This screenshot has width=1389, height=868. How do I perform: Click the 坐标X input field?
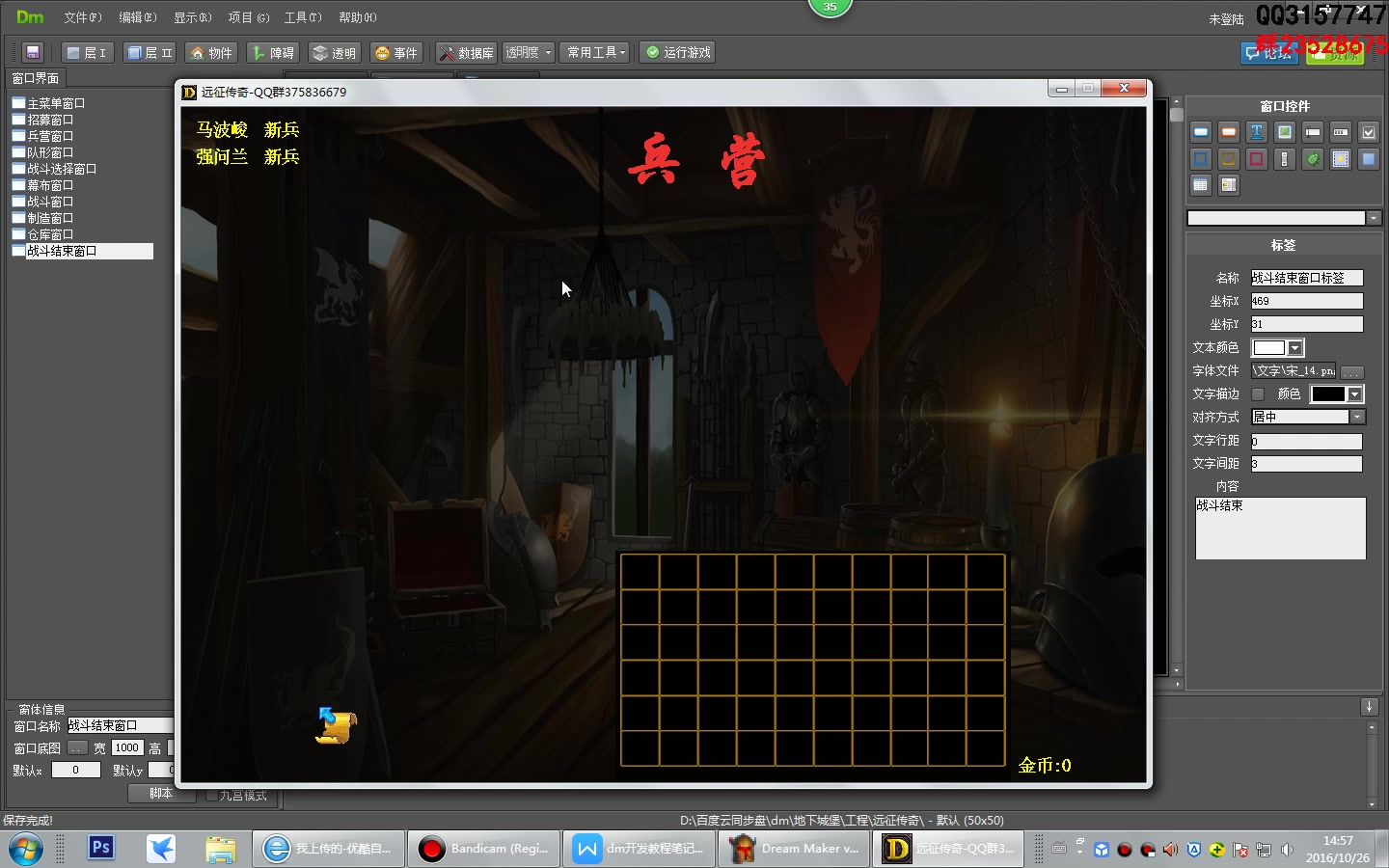tap(1307, 301)
